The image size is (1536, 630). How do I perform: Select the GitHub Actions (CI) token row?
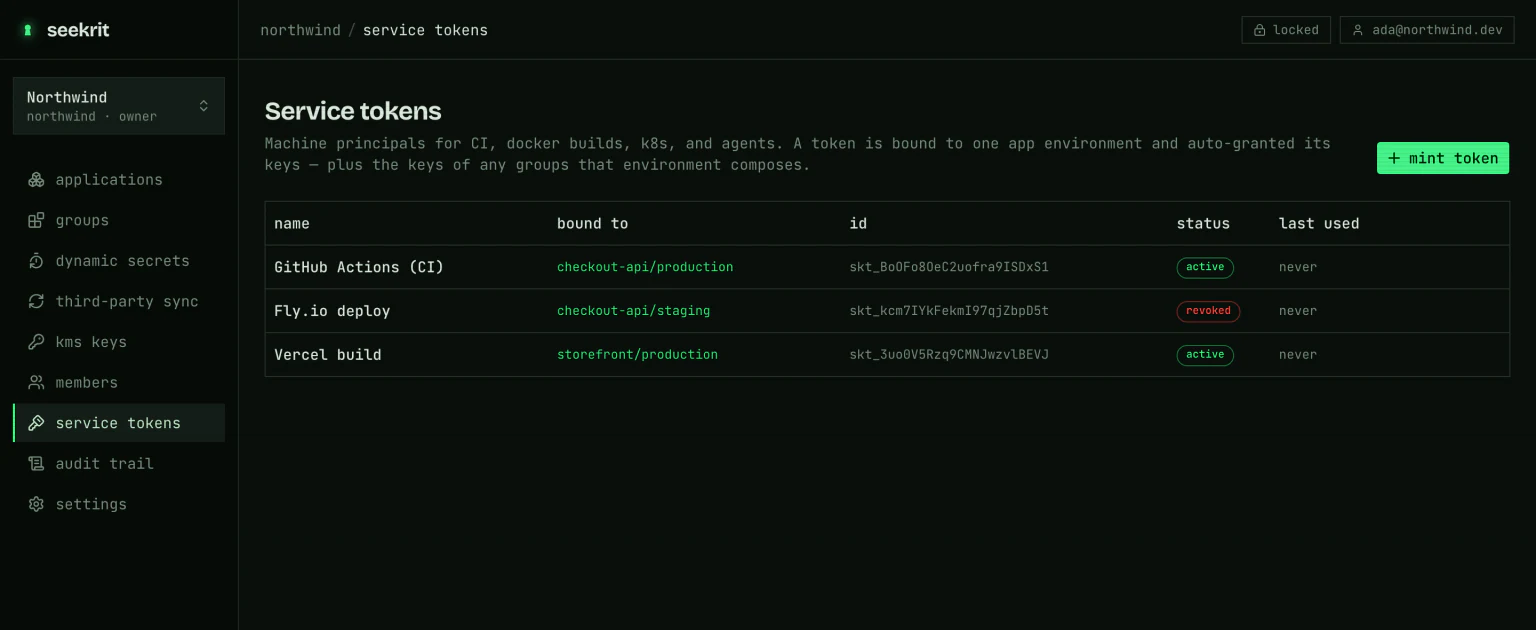point(887,267)
